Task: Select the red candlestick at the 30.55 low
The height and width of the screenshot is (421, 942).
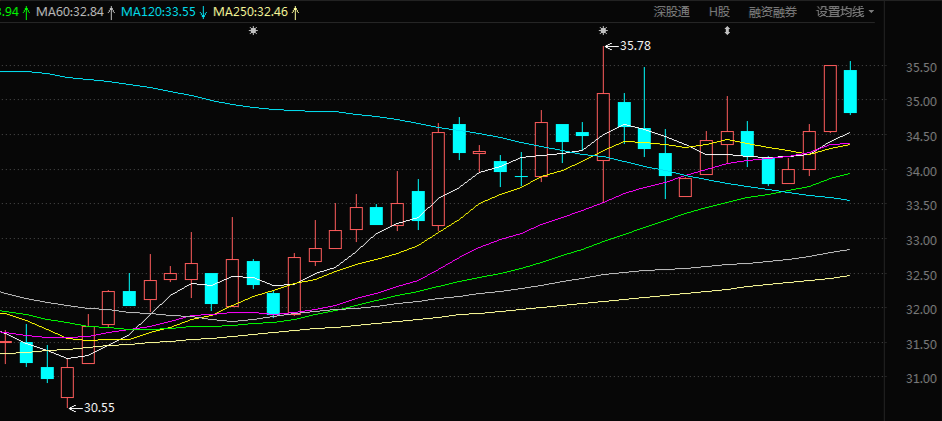Action: click(67, 383)
